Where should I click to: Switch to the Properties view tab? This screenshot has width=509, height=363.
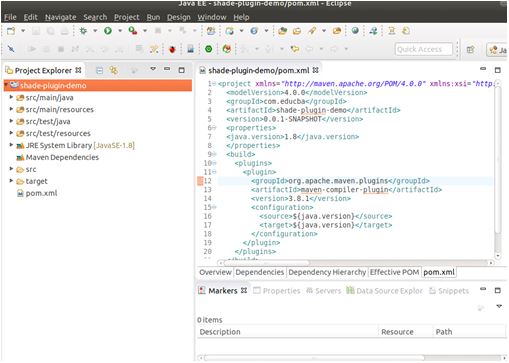277,291
